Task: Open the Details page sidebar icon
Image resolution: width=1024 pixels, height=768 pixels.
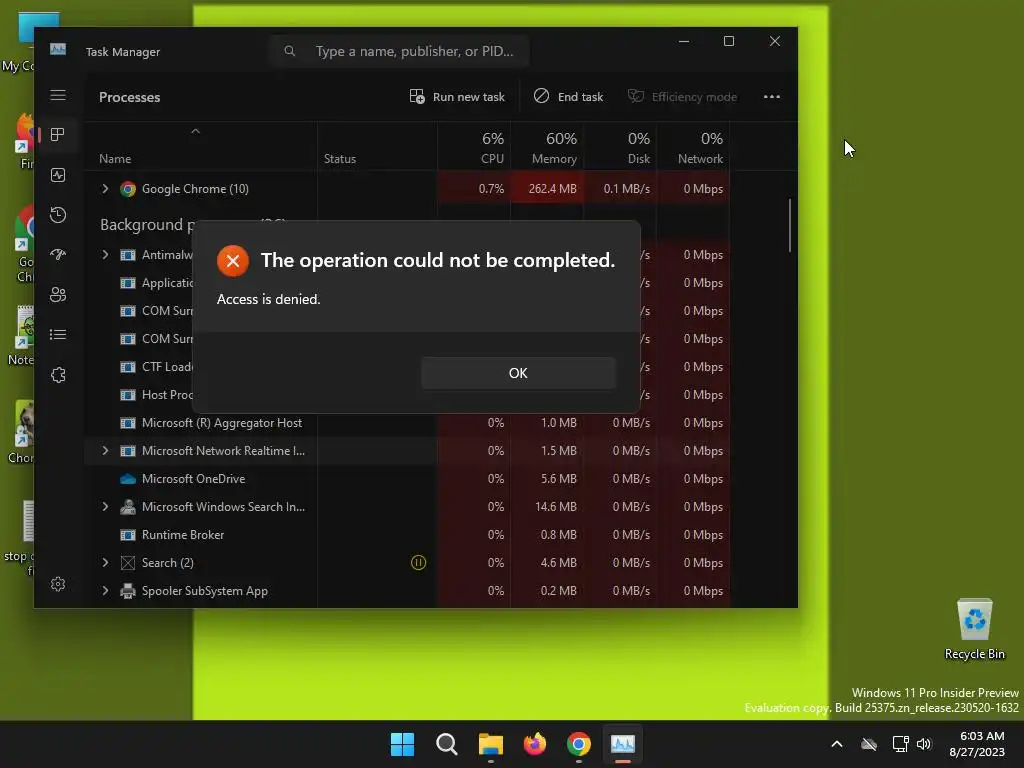Action: 58,334
